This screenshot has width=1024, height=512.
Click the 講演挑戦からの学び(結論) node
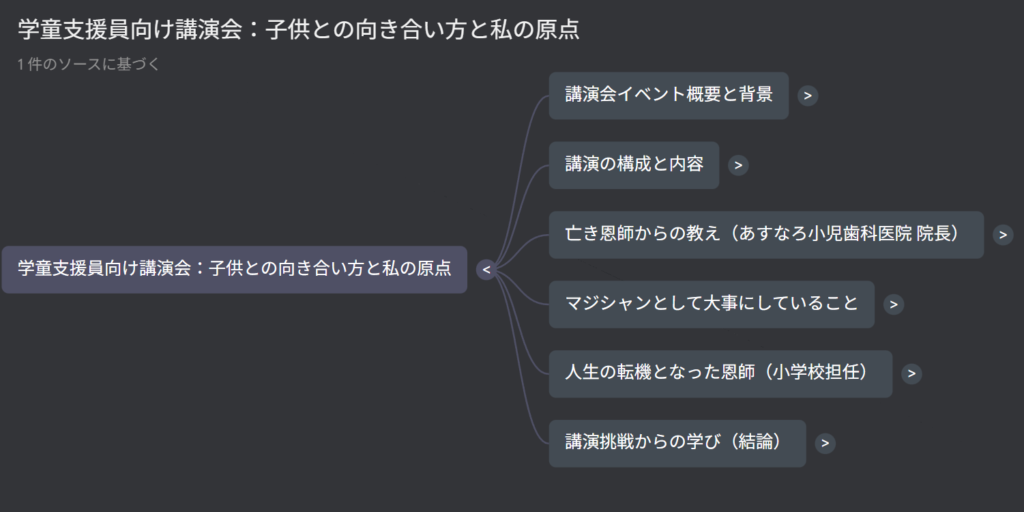click(677, 443)
